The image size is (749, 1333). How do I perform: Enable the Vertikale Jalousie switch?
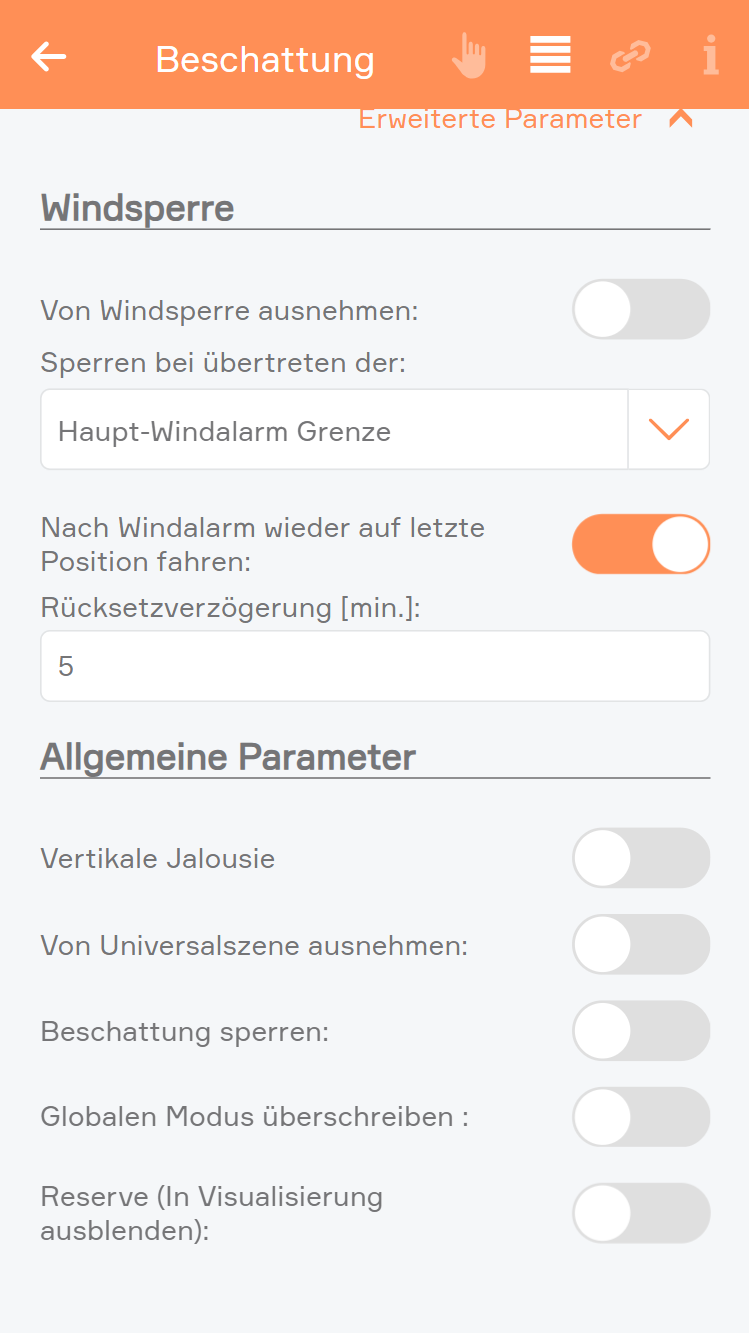coord(641,858)
